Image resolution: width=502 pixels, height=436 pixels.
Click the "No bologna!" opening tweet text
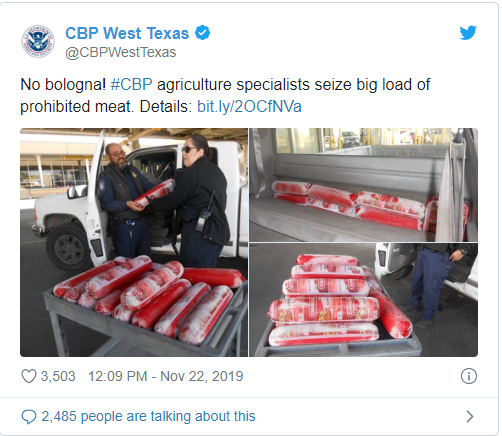click(x=63, y=84)
